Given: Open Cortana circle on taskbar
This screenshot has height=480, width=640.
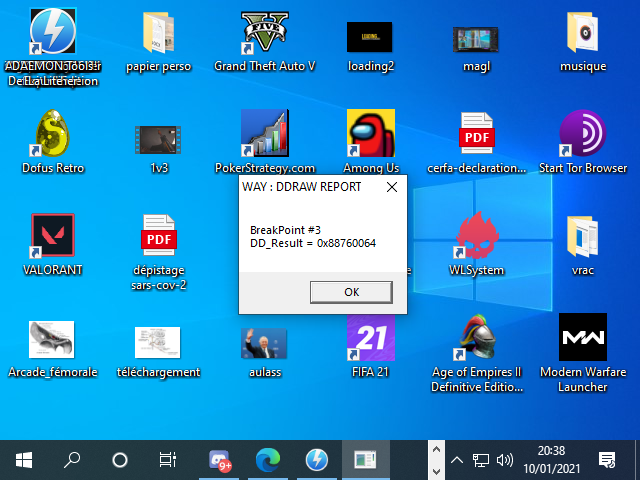Looking at the screenshot, I should [120, 460].
